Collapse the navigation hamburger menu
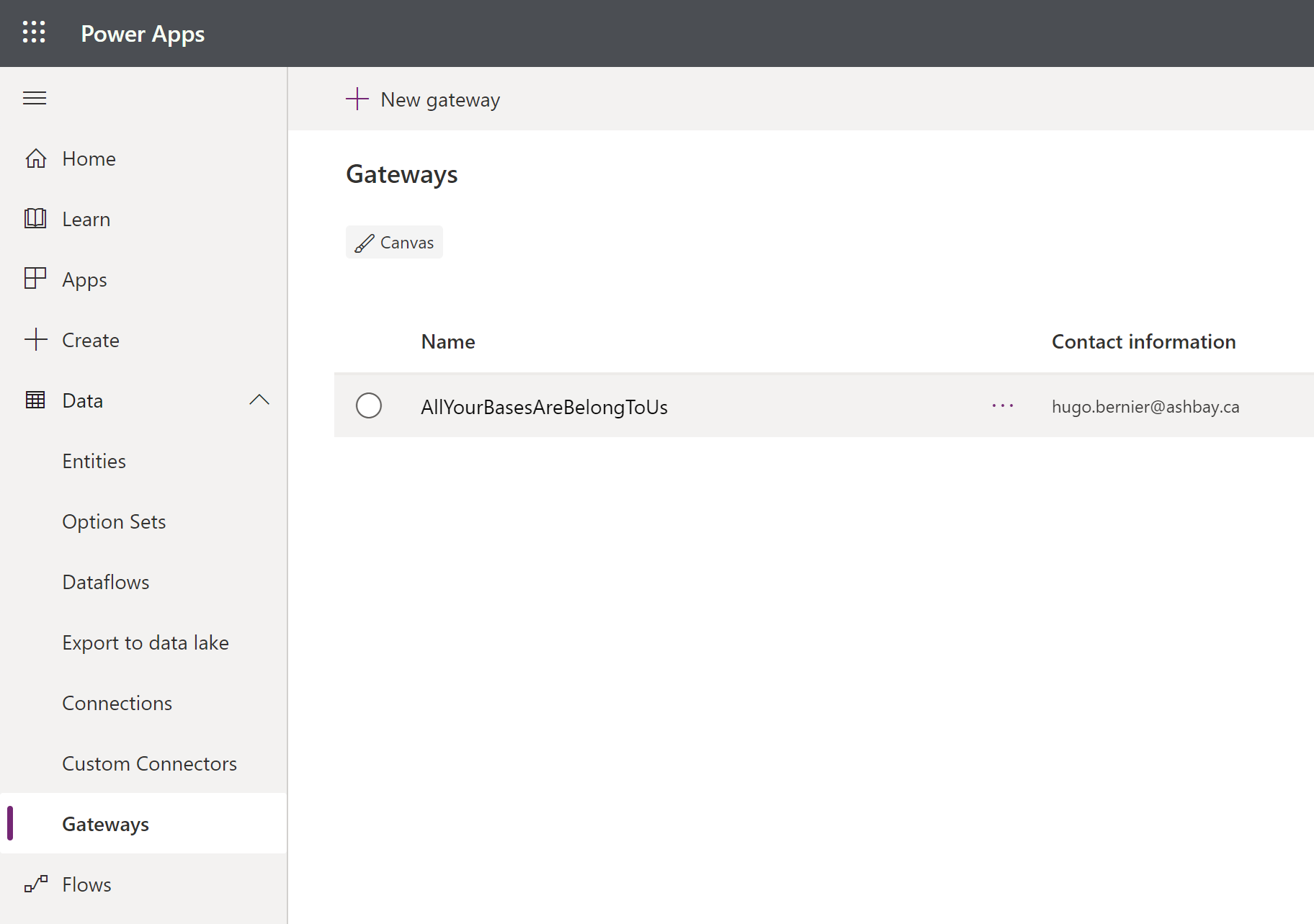1314x924 pixels. [x=35, y=98]
